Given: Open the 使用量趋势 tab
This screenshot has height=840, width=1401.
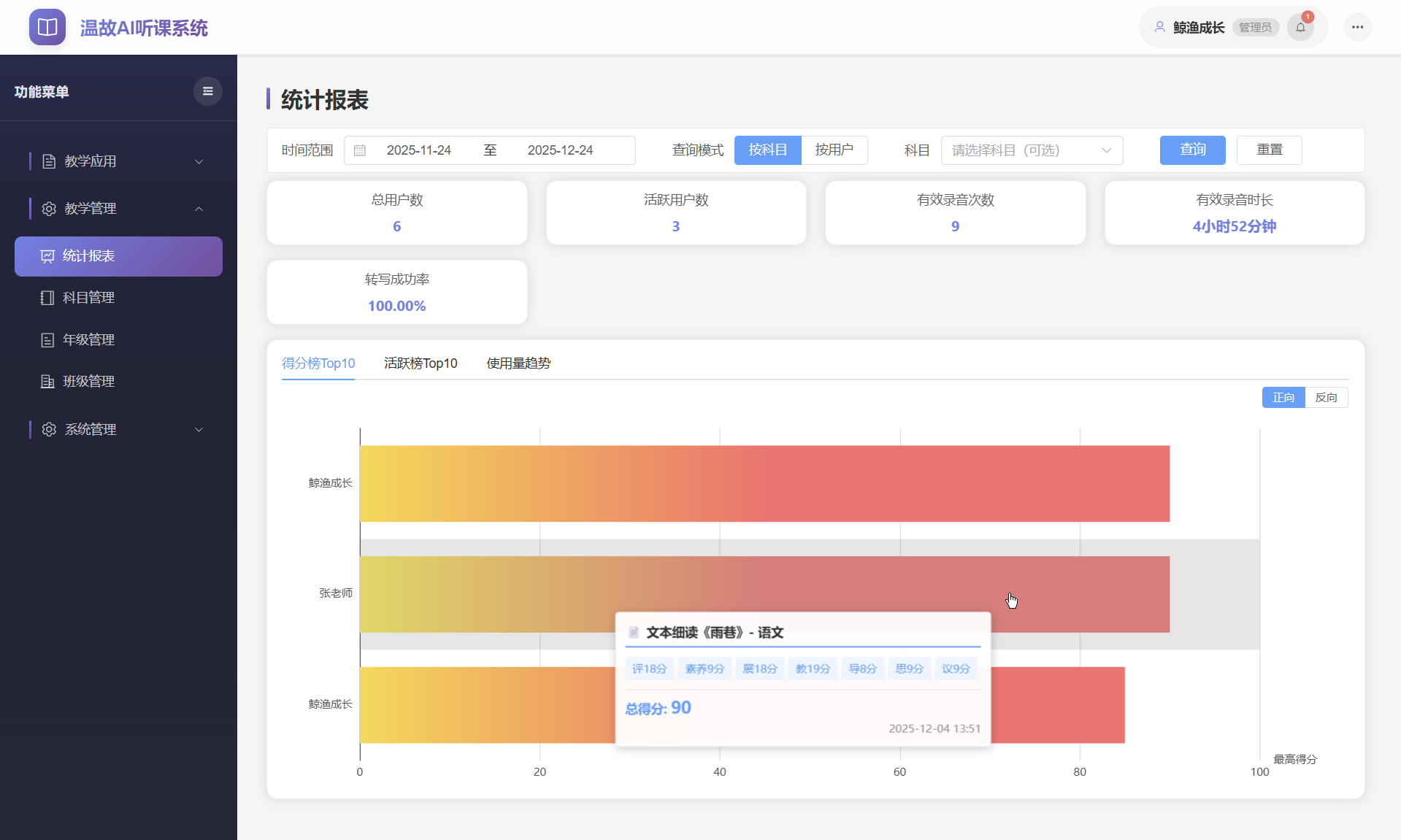Looking at the screenshot, I should [x=518, y=363].
